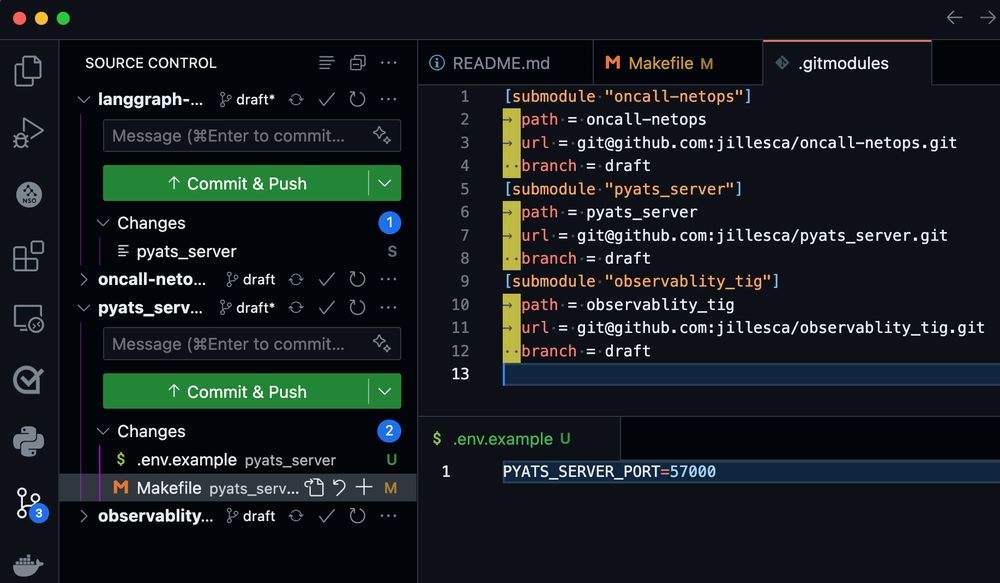Refresh the langgraph repository
The width and height of the screenshot is (1000, 583).
[x=358, y=100]
